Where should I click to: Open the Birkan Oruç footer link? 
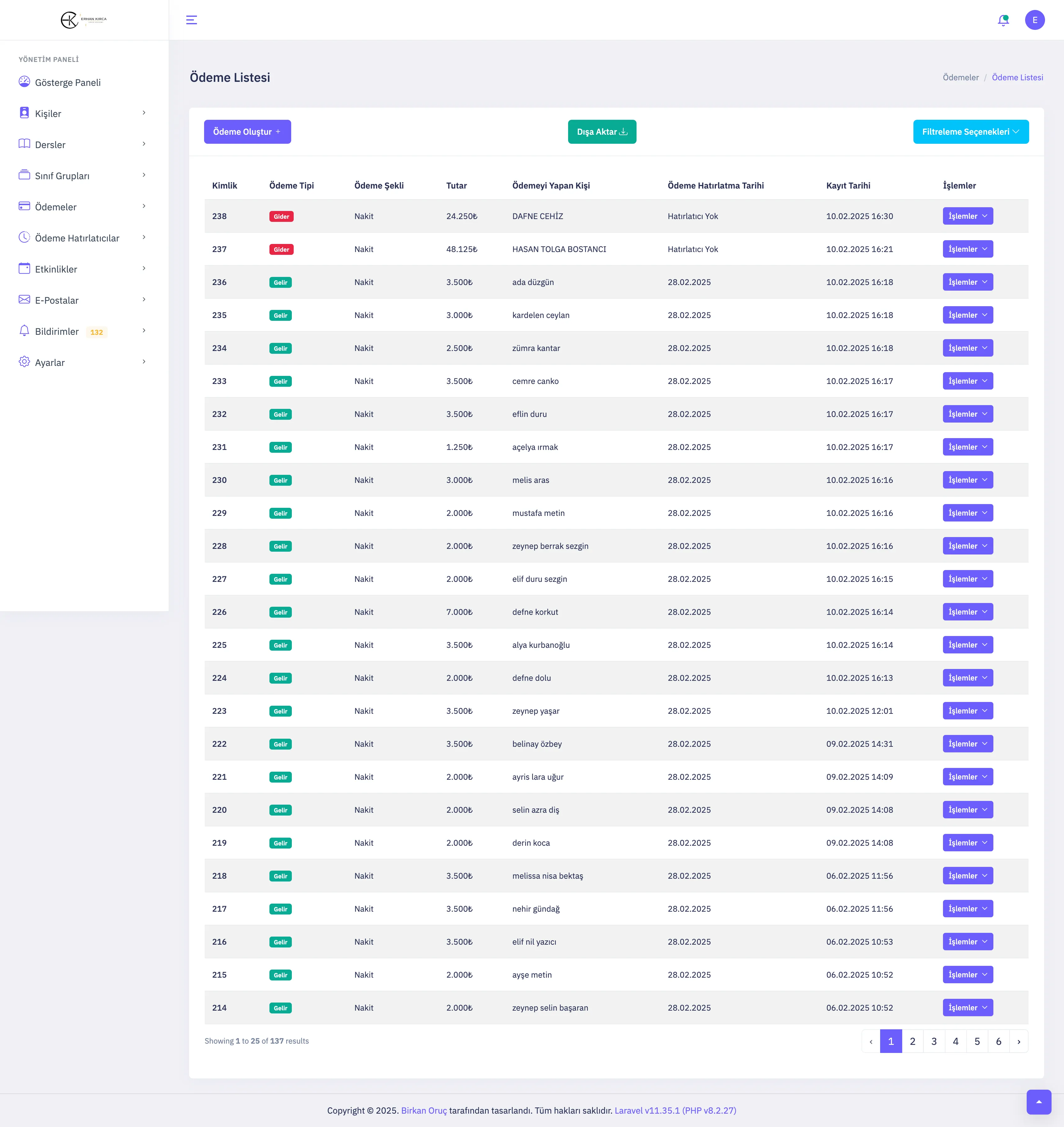424,1111
